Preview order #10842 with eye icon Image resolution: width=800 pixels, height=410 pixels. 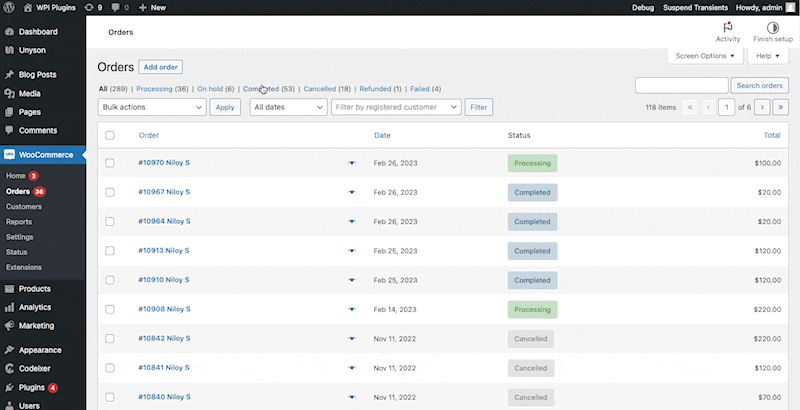click(352, 339)
